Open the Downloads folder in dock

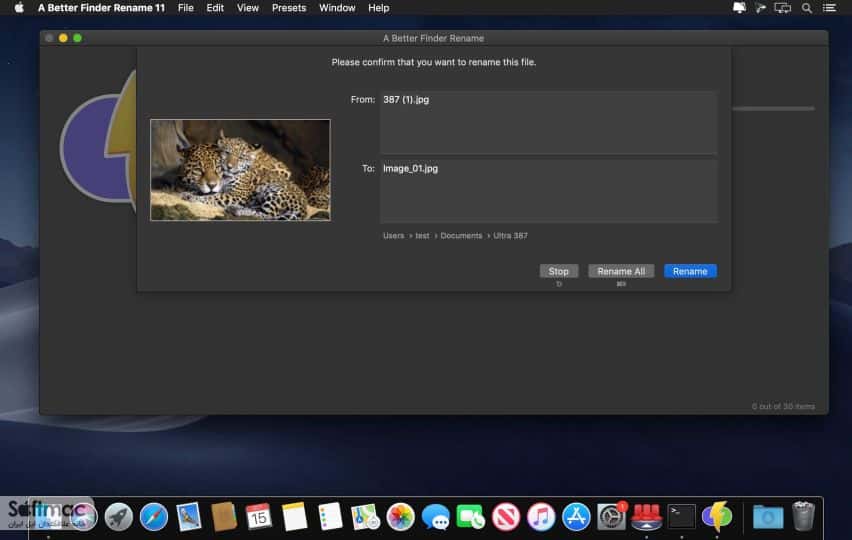pos(768,517)
